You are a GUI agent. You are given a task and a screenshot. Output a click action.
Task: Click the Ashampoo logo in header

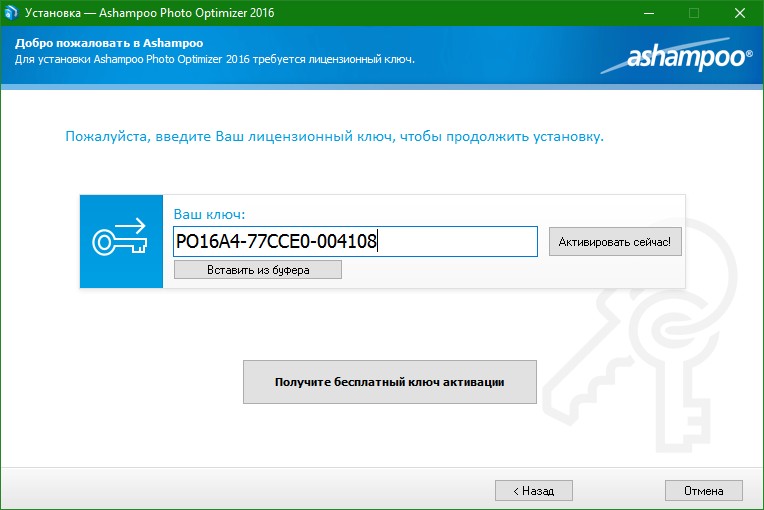[677, 57]
